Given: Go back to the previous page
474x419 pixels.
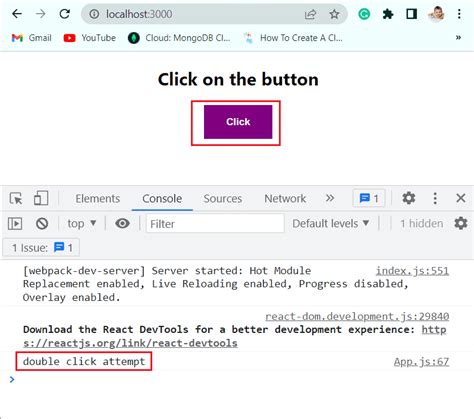Looking at the screenshot, I should (17, 14).
